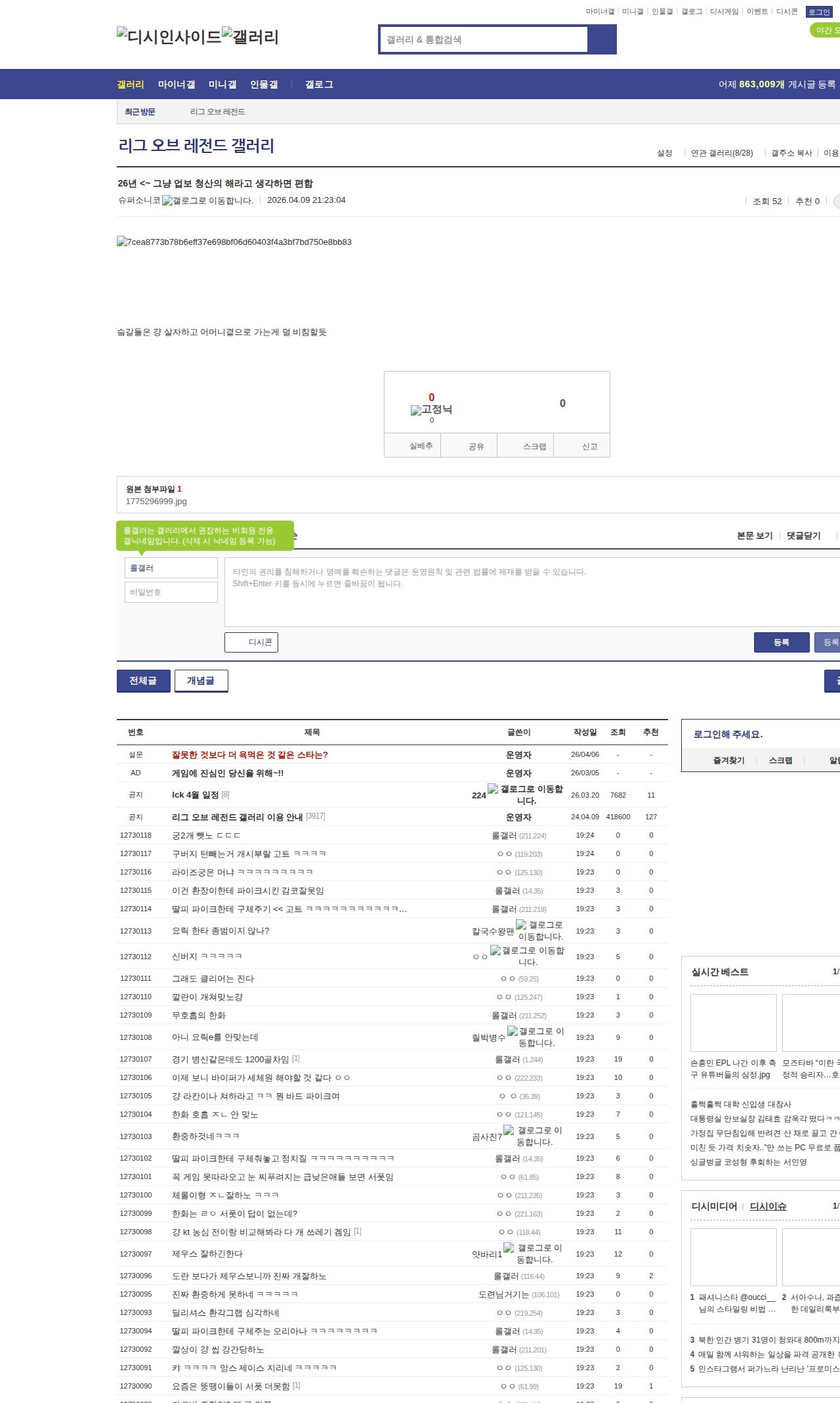Focus the 롤갤러 nickname field
This screenshot has width=840, height=1403.
coord(171,568)
